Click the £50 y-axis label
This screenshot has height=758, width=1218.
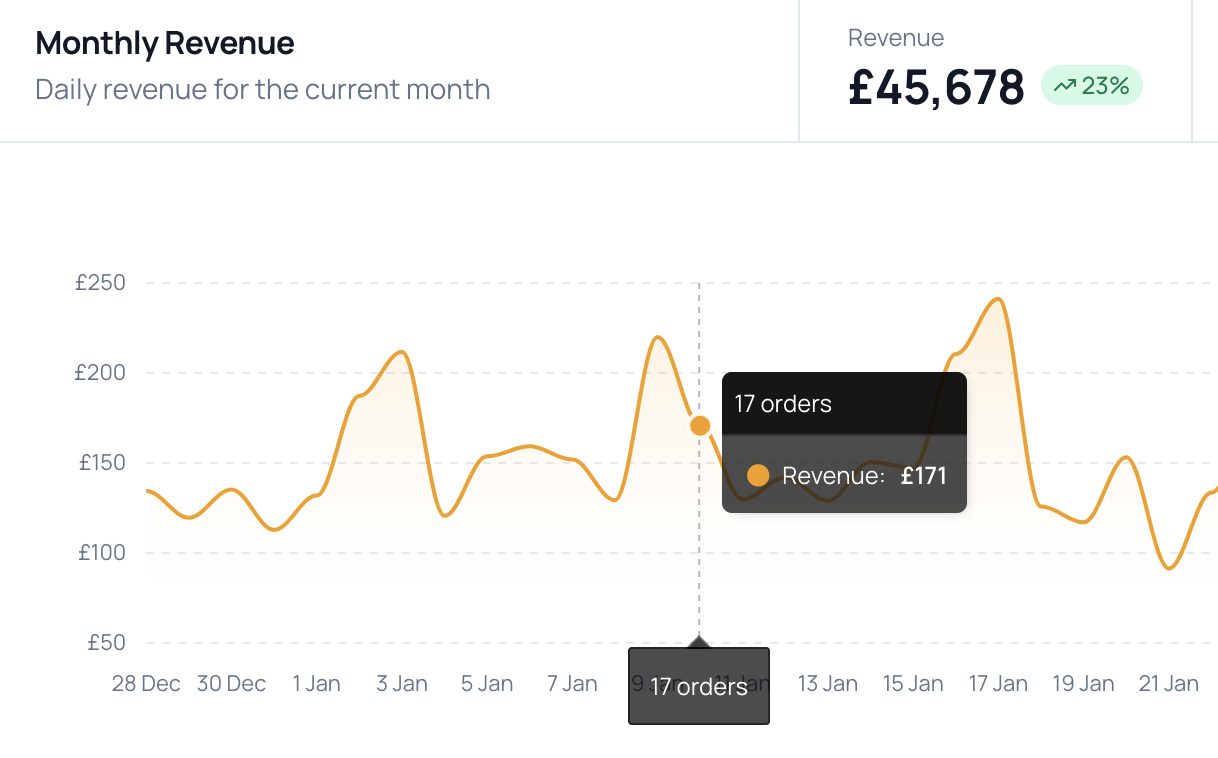104,643
